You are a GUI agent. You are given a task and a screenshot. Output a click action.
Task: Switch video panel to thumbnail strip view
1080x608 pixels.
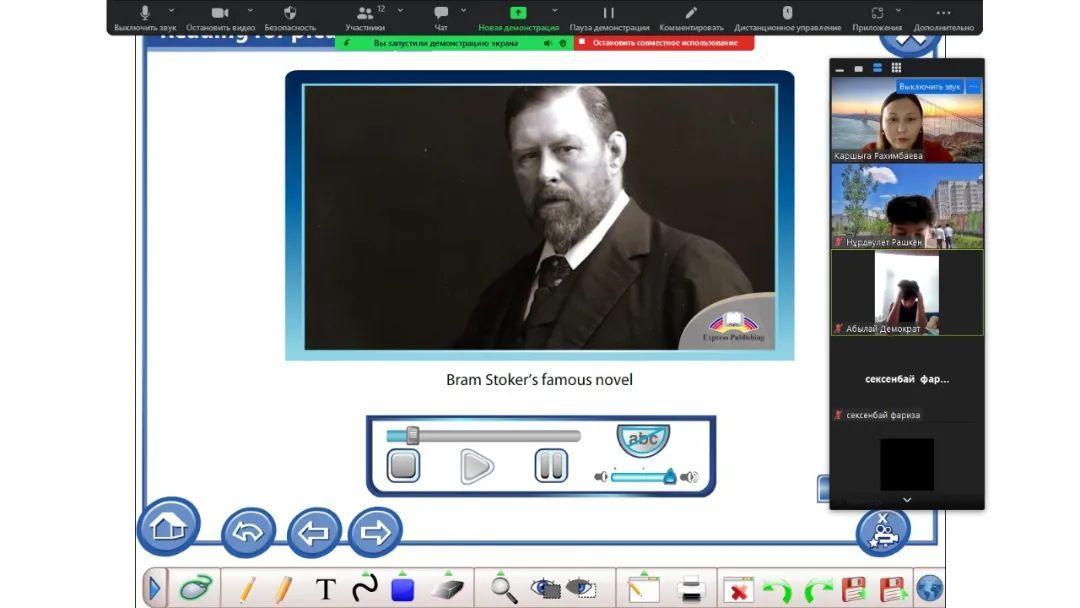[x=878, y=68]
